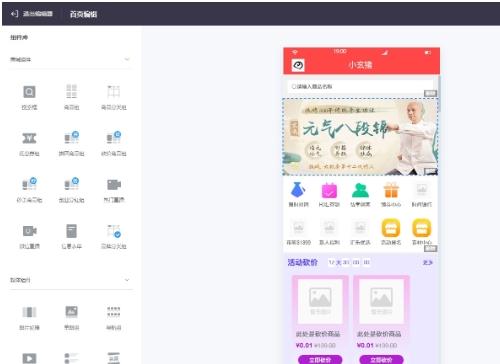
Task: Click the first ¥0.01 price label
Action: pyautogui.click(x=304, y=345)
